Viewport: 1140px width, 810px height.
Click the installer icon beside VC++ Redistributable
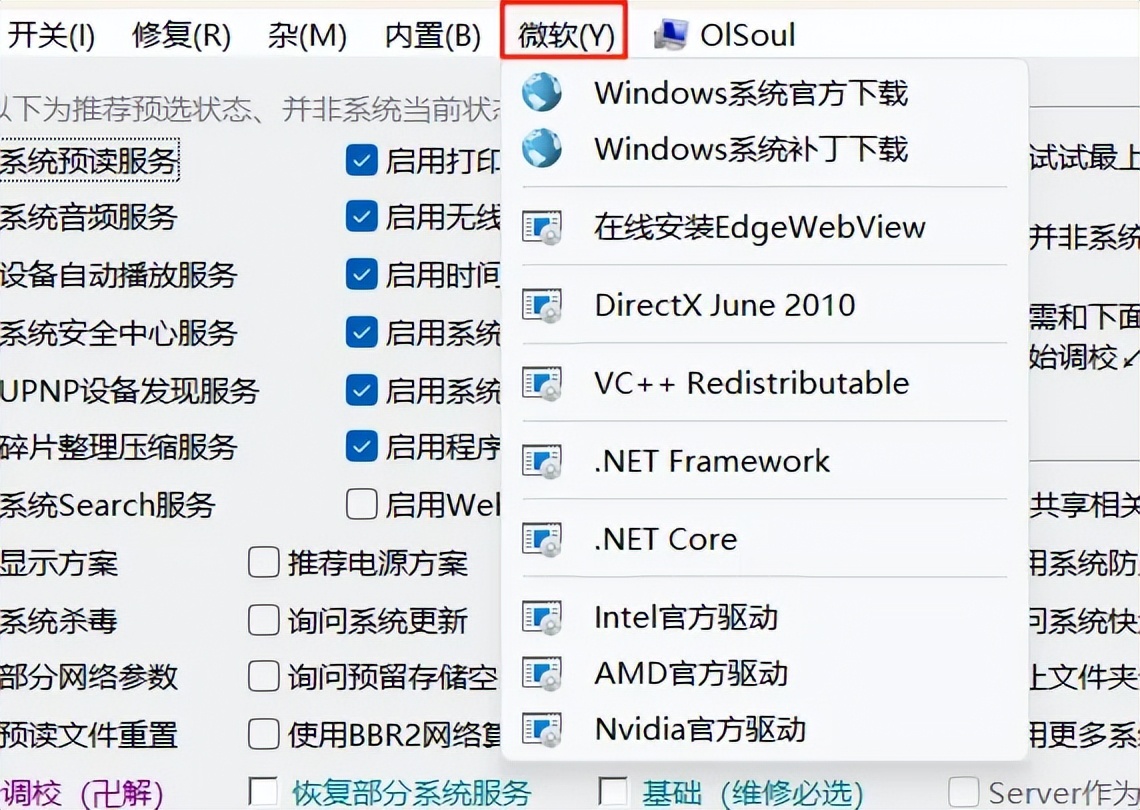[542, 383]
